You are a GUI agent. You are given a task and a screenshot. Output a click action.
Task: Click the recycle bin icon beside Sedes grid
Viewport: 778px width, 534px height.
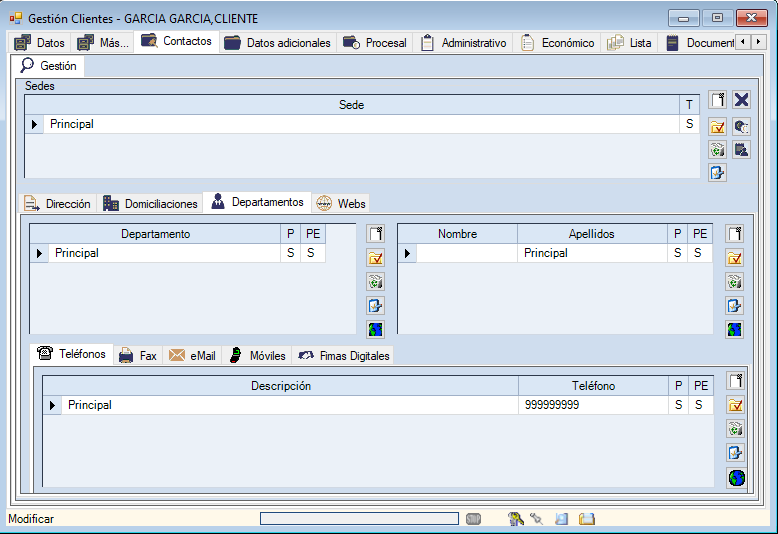(x=717, y=150)
